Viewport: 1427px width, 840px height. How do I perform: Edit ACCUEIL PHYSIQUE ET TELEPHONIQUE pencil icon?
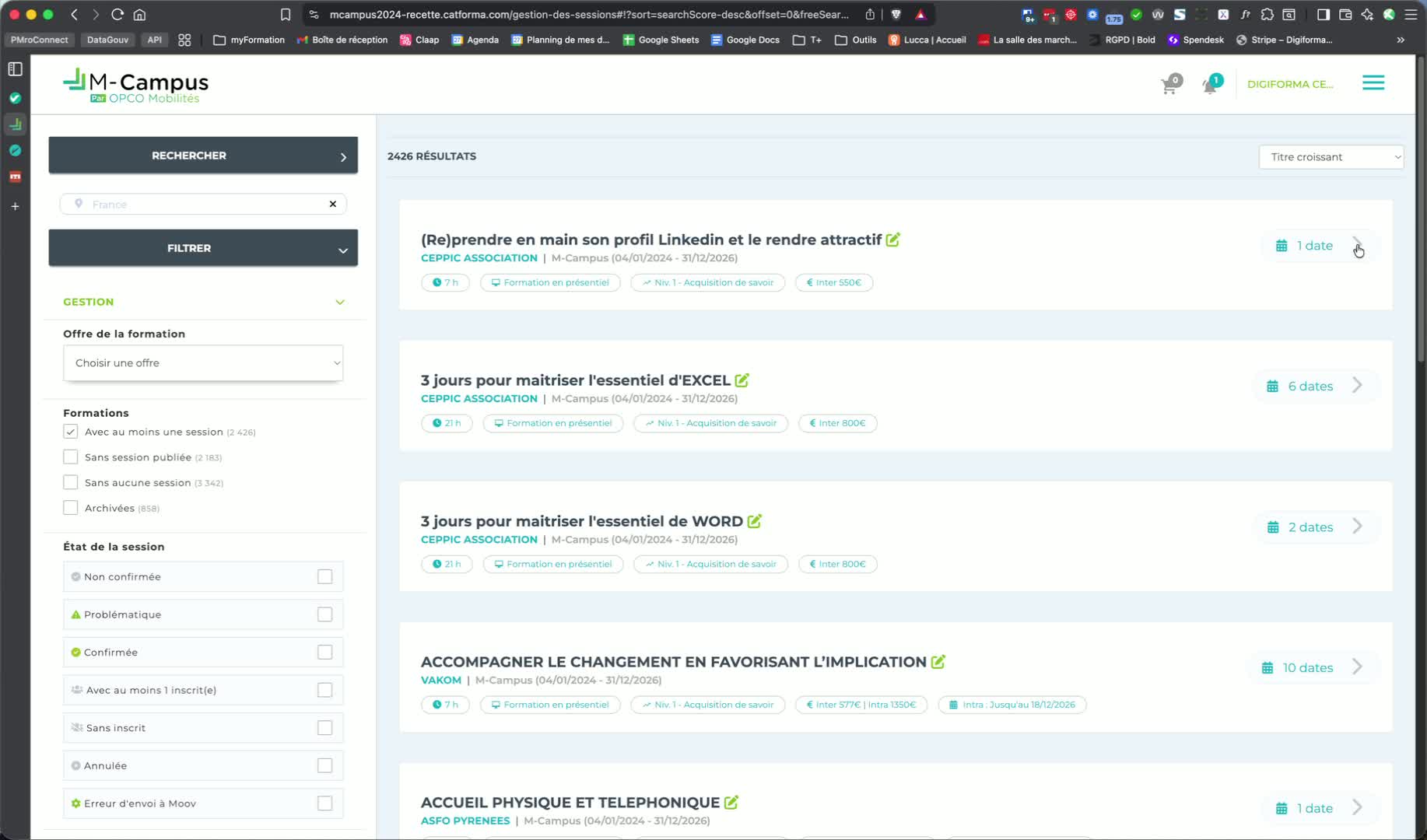click(x=731, y=803)
